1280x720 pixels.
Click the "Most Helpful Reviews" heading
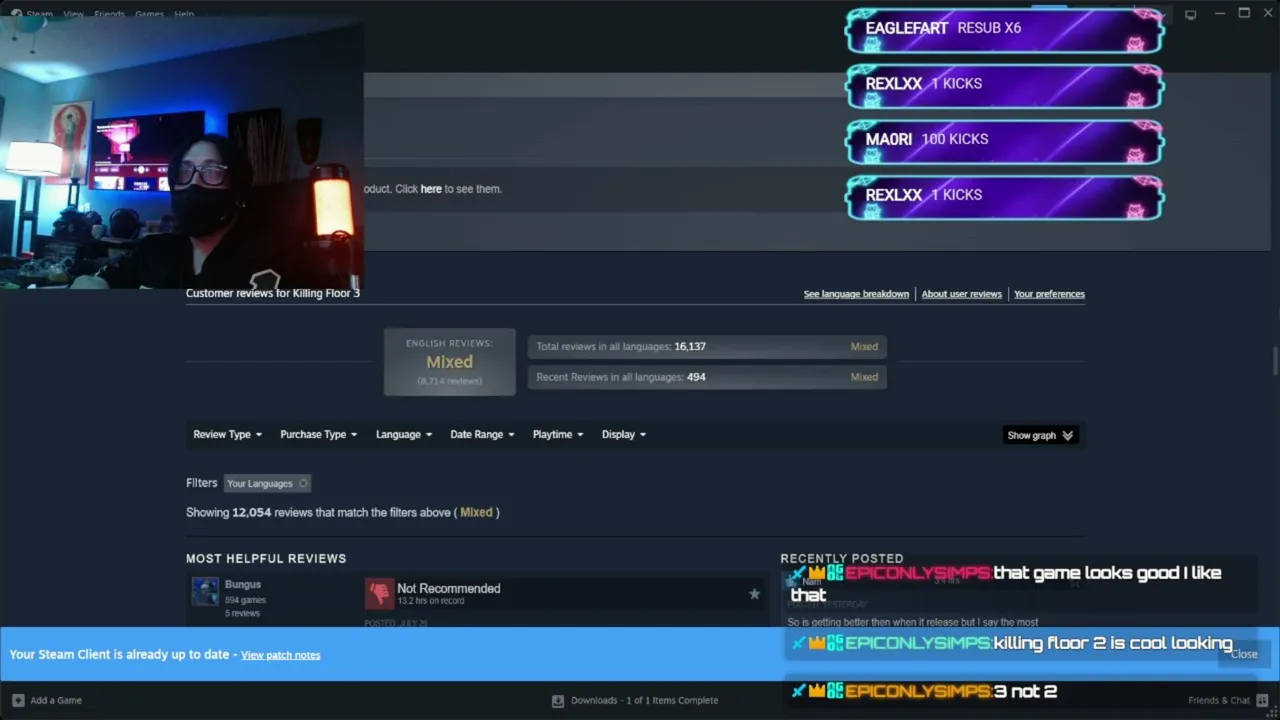pos(266,559)
